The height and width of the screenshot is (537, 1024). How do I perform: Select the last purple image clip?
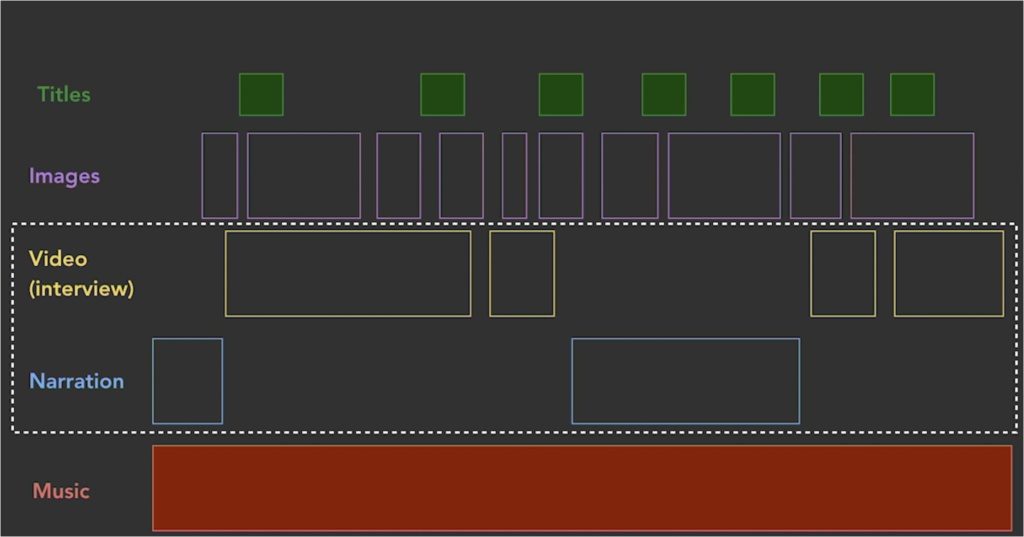click(912, 175)
